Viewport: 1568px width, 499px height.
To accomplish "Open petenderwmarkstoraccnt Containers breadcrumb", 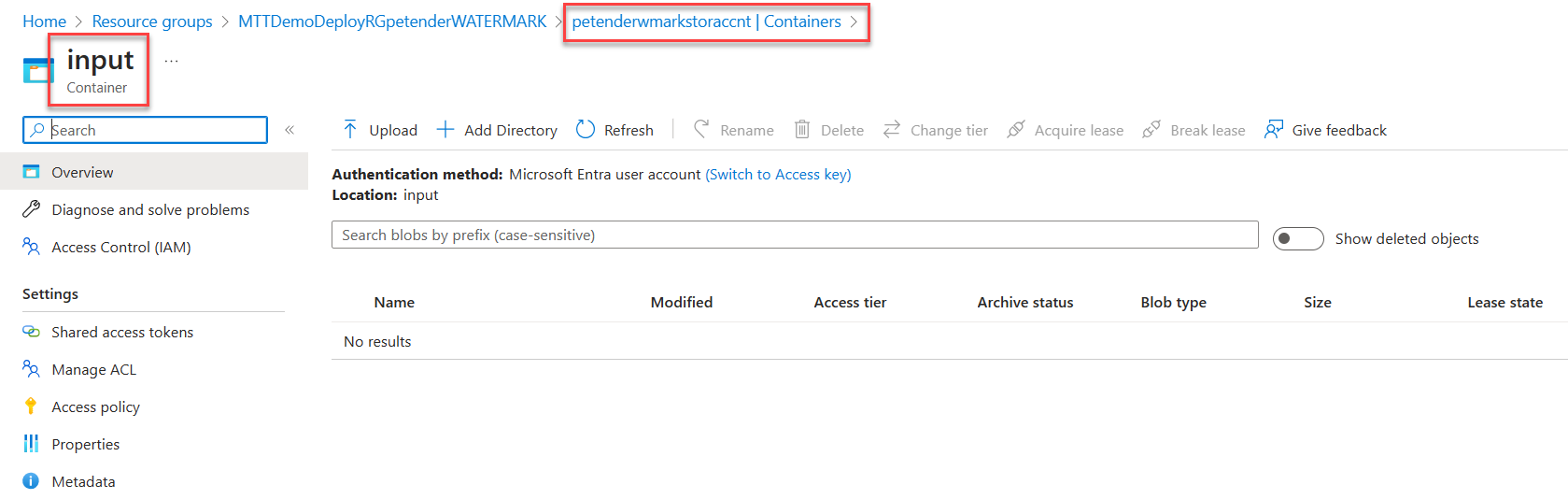I will (706, 21).
